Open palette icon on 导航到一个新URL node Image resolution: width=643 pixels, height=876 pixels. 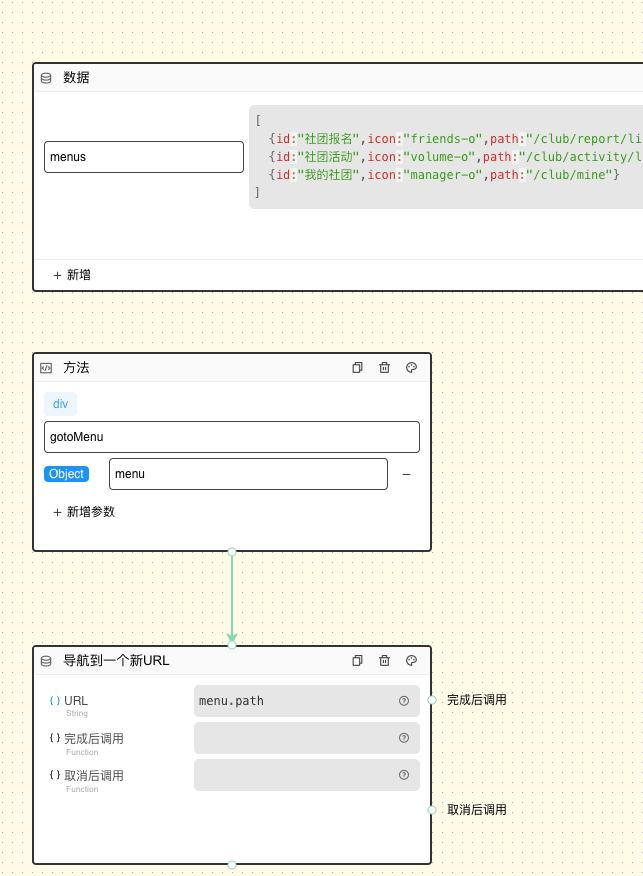[411, 661]
